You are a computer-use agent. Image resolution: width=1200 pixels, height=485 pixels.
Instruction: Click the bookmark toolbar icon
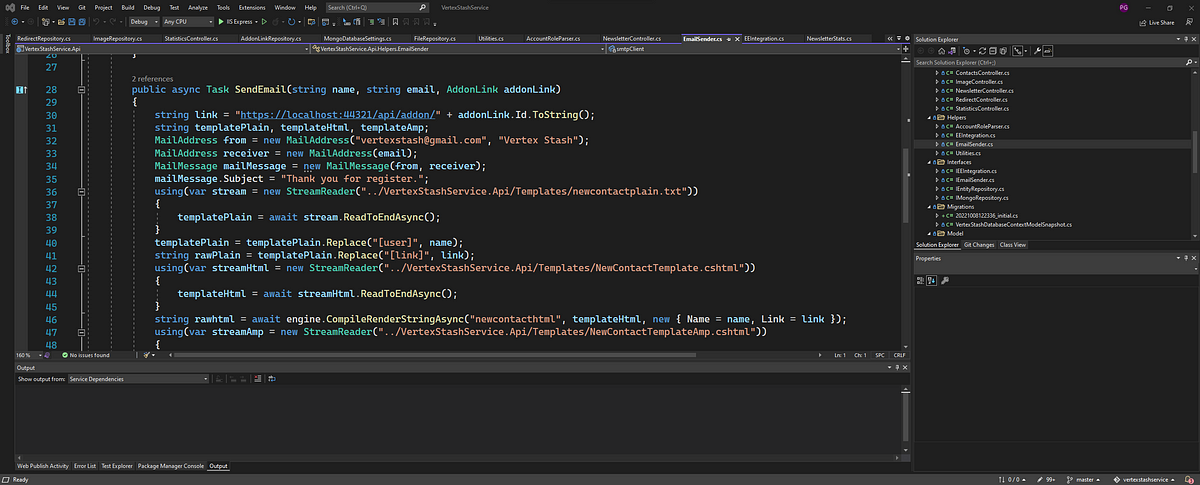coord(395,20)
